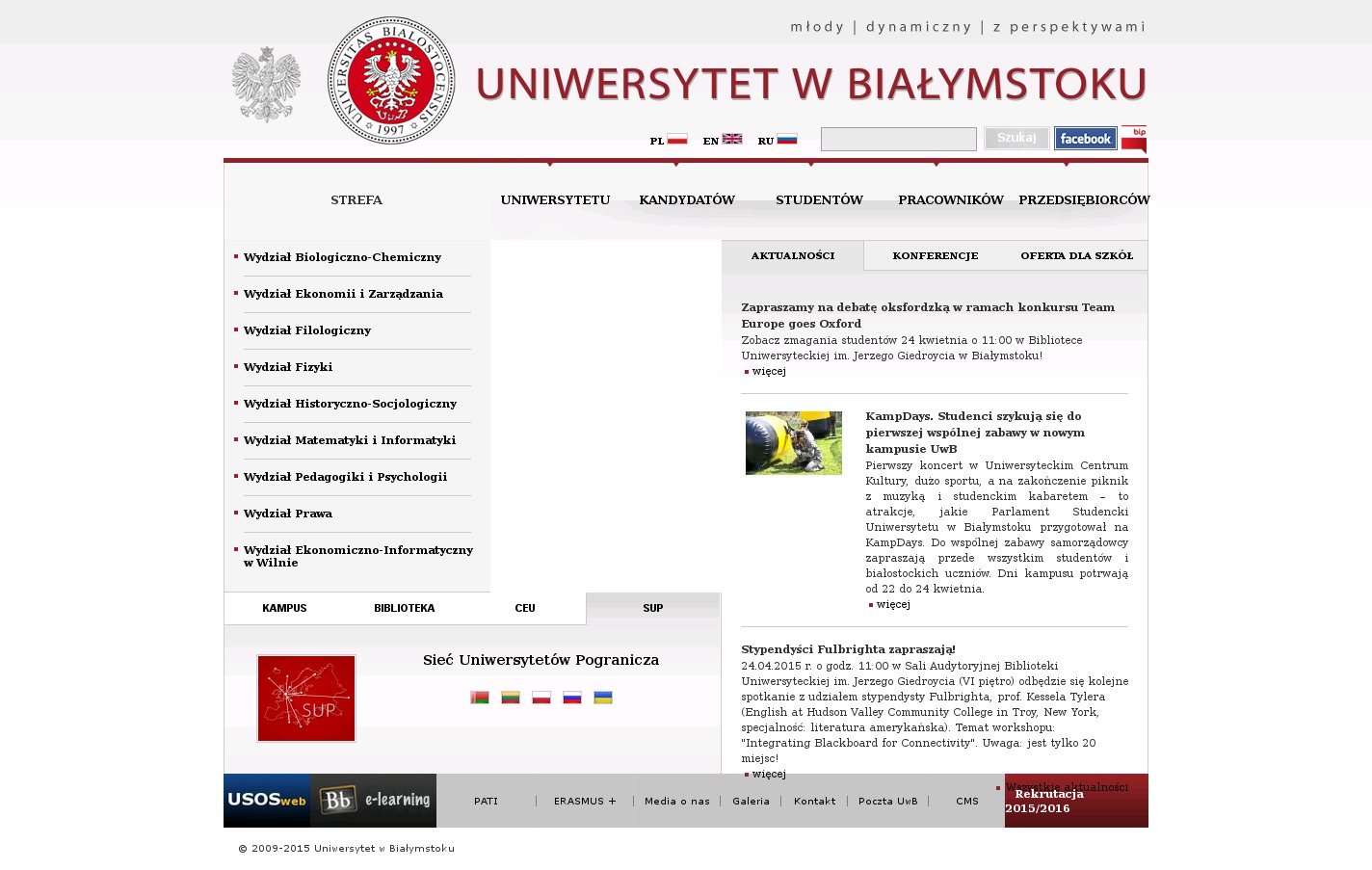
Task: Open the Oxford debate news headline
Action: pos(928,315)
